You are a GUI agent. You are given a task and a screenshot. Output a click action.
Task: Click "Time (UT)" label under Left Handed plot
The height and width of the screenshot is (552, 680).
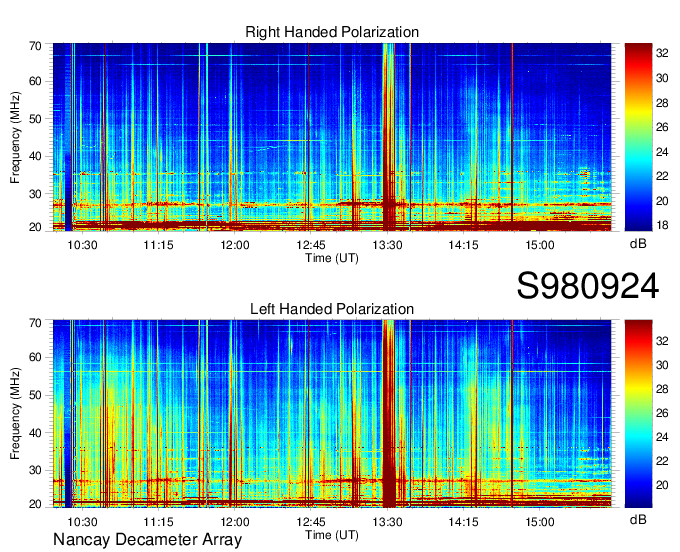pyautogui.click(x=332, y=535)
